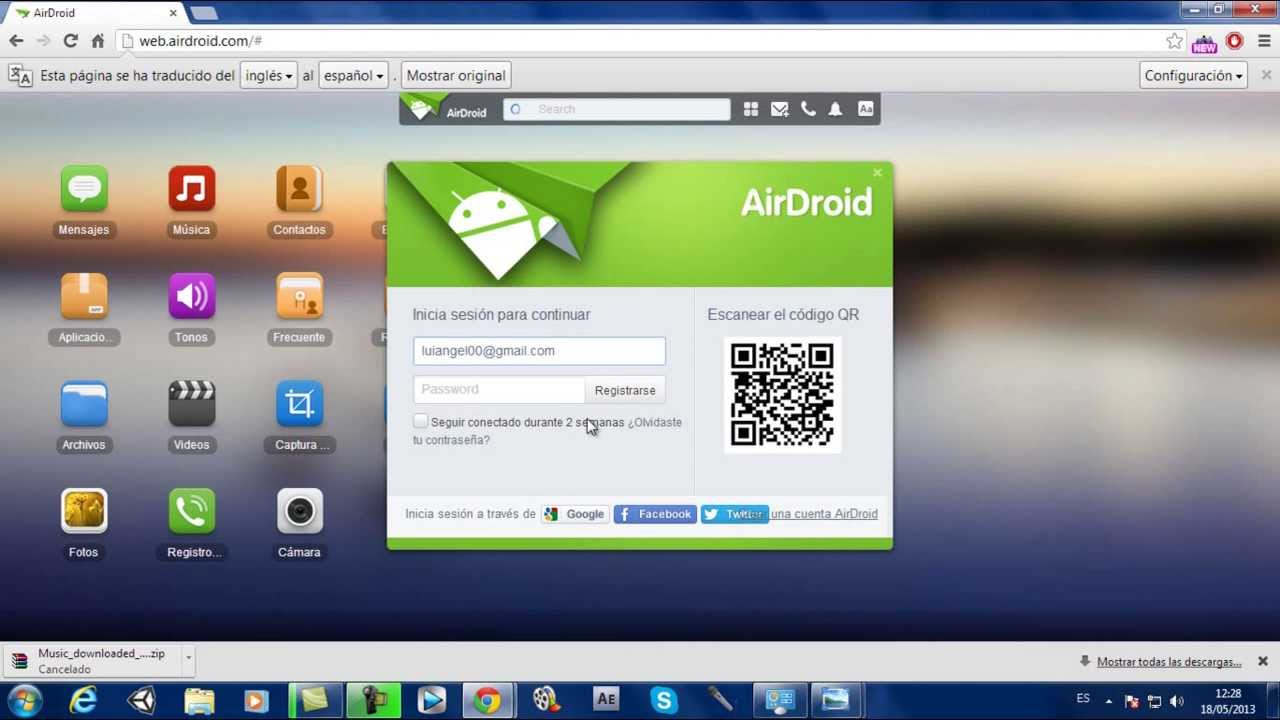This screenshot has width=1280, height=720.
Task: Sign in through Facebook button
Action: 655,514
